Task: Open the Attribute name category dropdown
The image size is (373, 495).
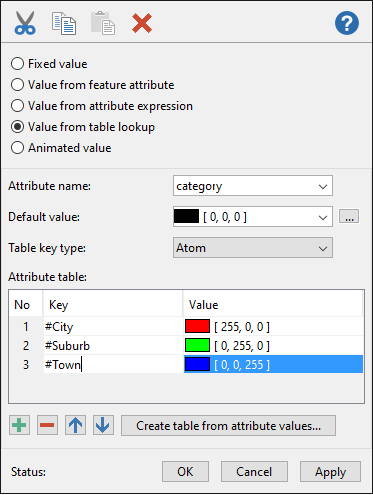Action: (253, 186)
